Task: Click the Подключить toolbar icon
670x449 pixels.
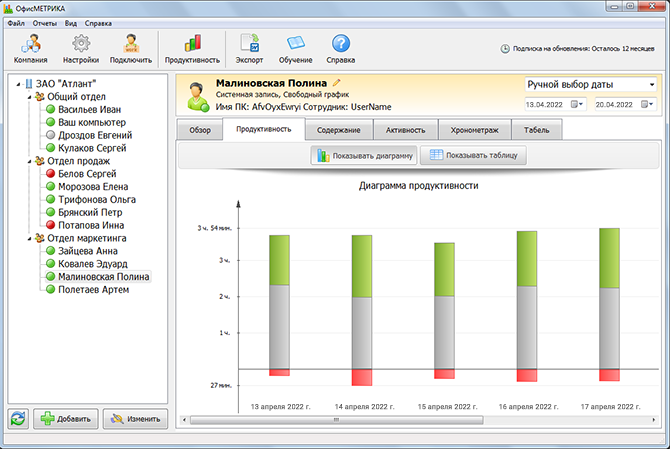Action: [130, 47]
